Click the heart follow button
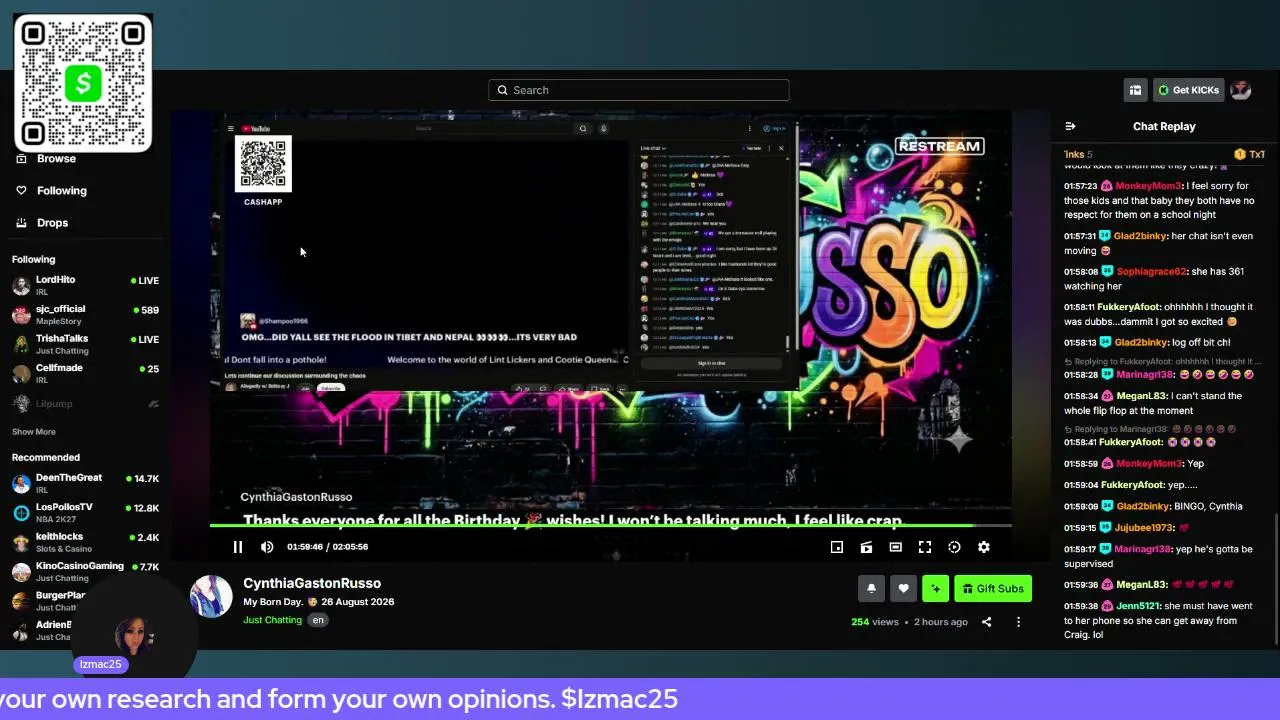The width and height of the screenshot is (1280, 720). click(x=903, y=589)
